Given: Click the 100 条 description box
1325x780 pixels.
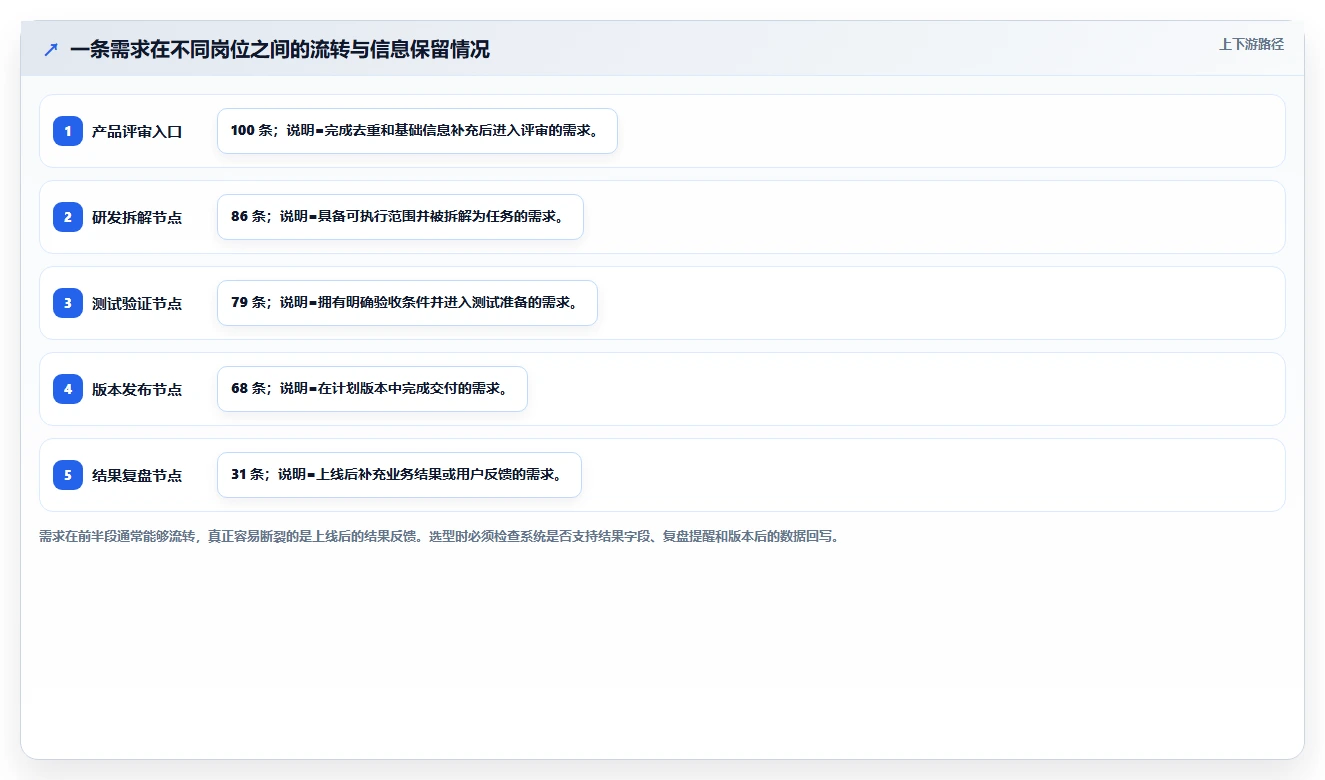Looking at the screenshot, I should click(x=417, y=131).
